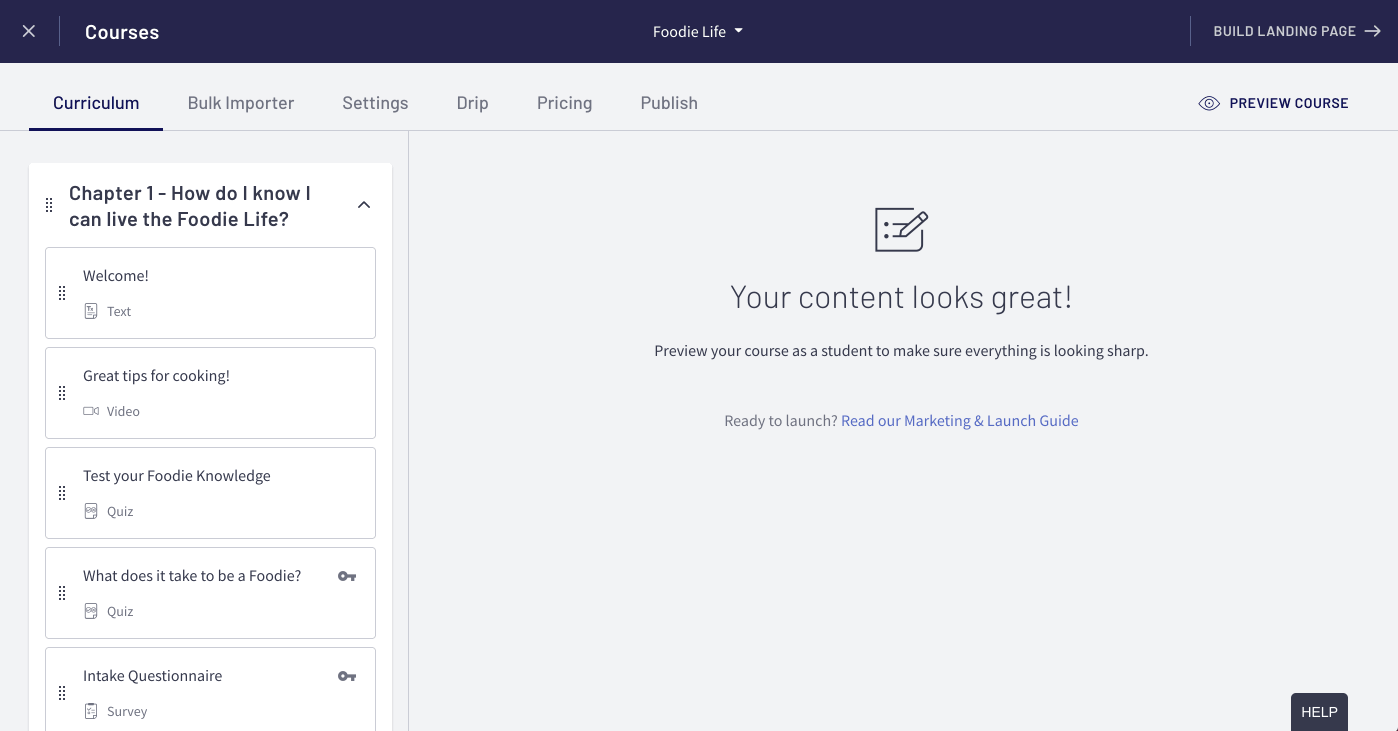
Task: Select Chapter 1 title heading
Action: click(190, 206)
